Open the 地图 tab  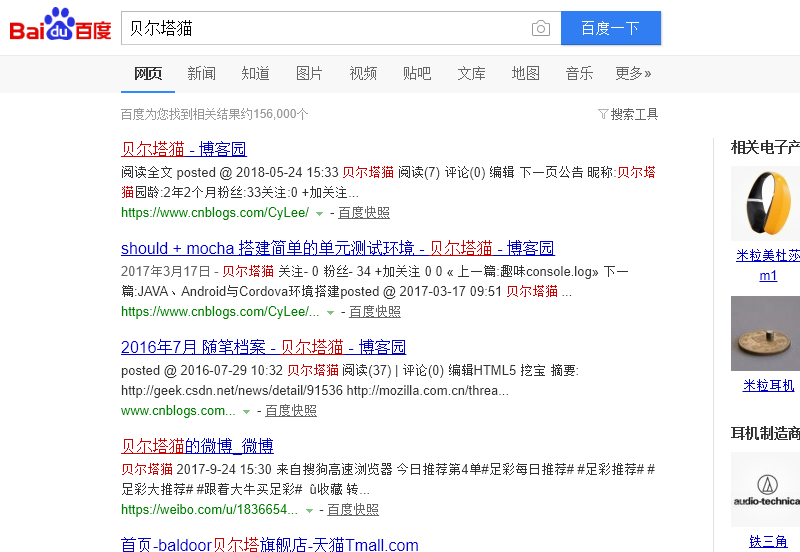(526, 73)
